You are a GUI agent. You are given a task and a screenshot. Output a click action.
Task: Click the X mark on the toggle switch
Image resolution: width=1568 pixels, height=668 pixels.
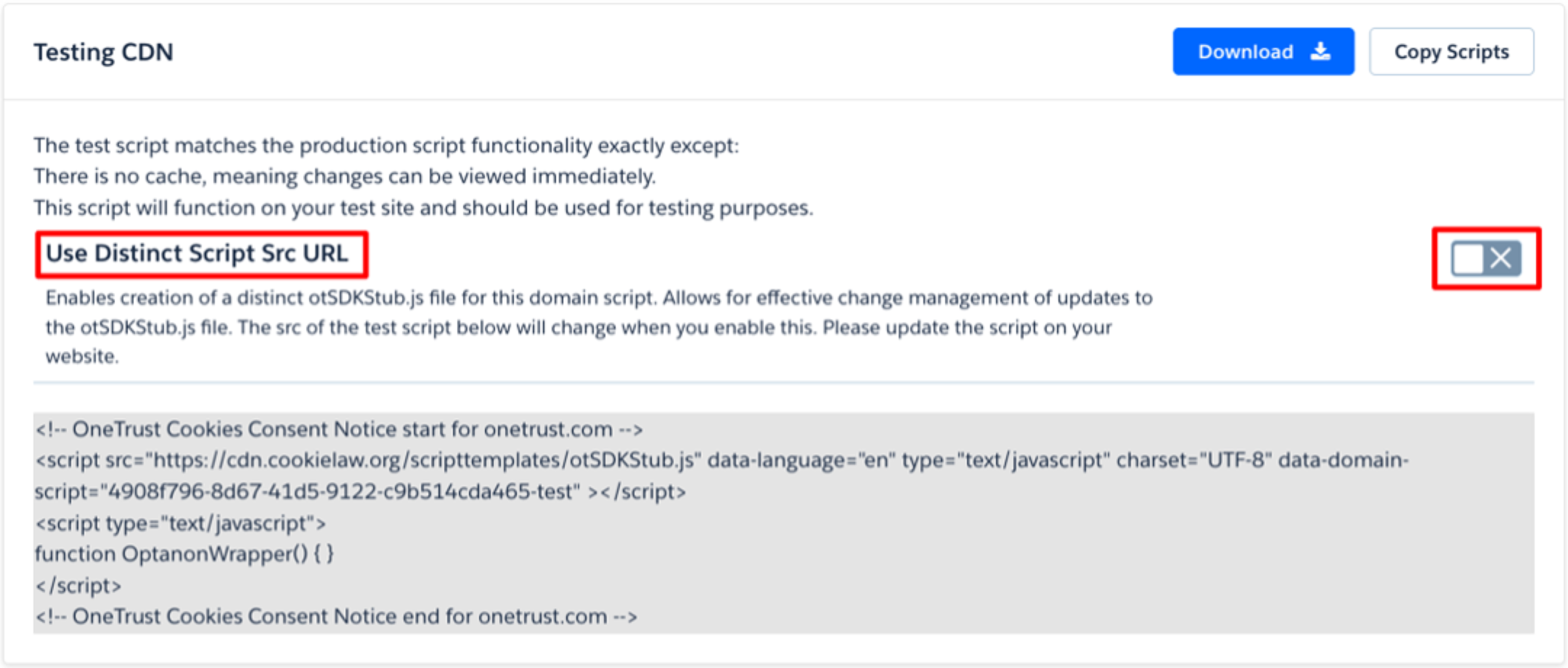coord(1501,259)
